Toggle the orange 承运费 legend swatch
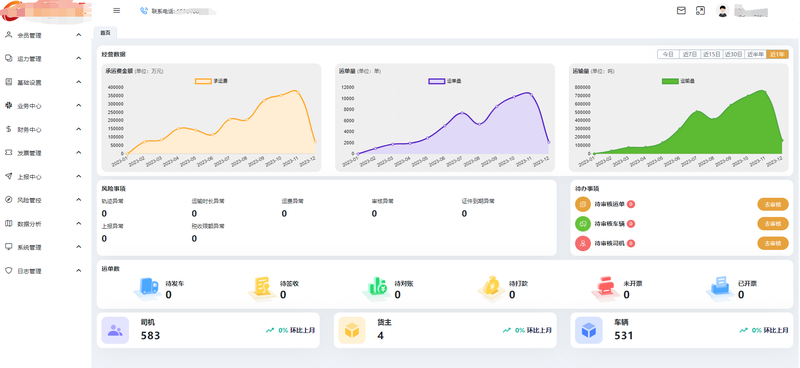The image size is (800, 368). (203, 81)
